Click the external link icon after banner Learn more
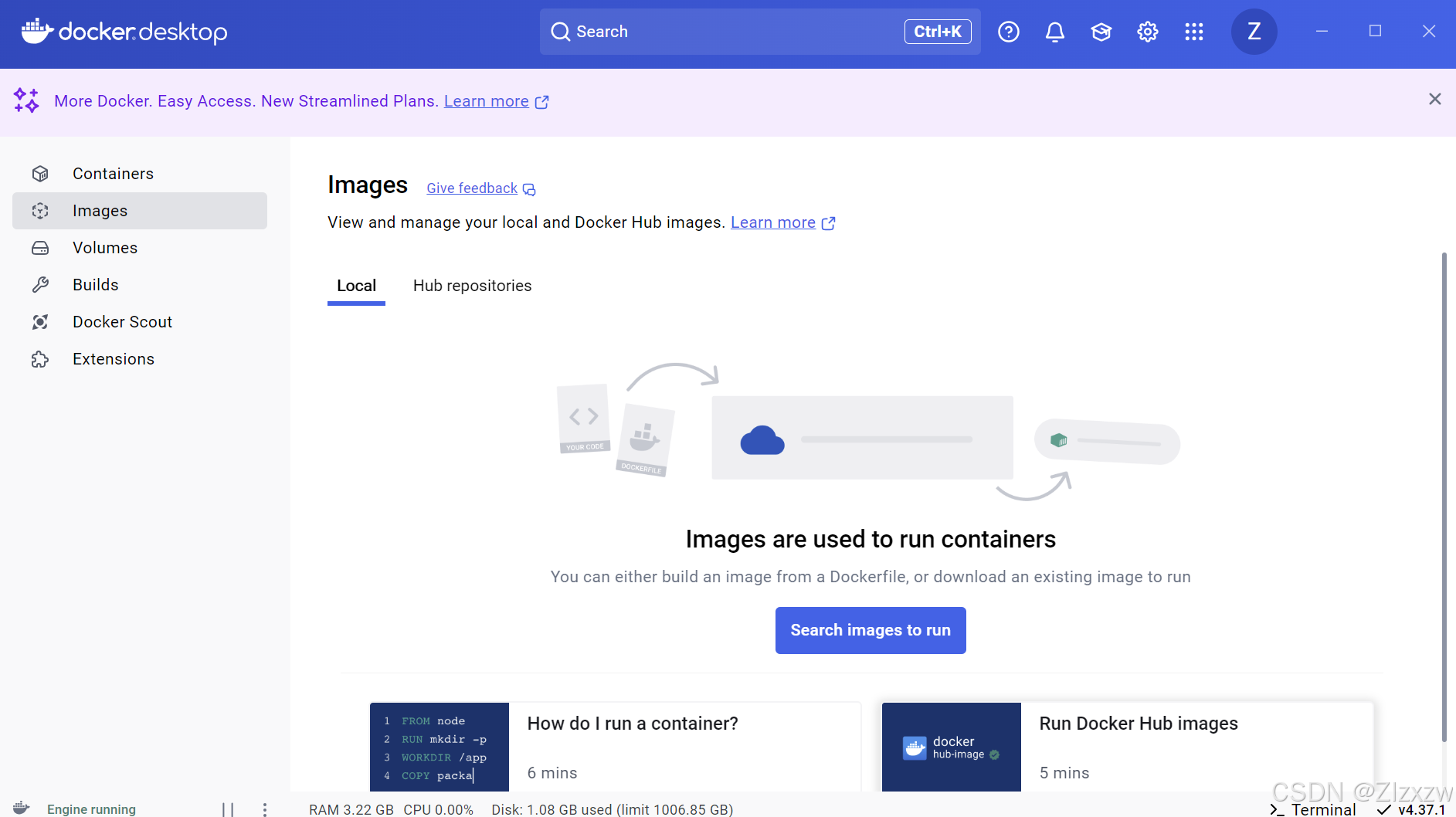 tap(542, 102)
